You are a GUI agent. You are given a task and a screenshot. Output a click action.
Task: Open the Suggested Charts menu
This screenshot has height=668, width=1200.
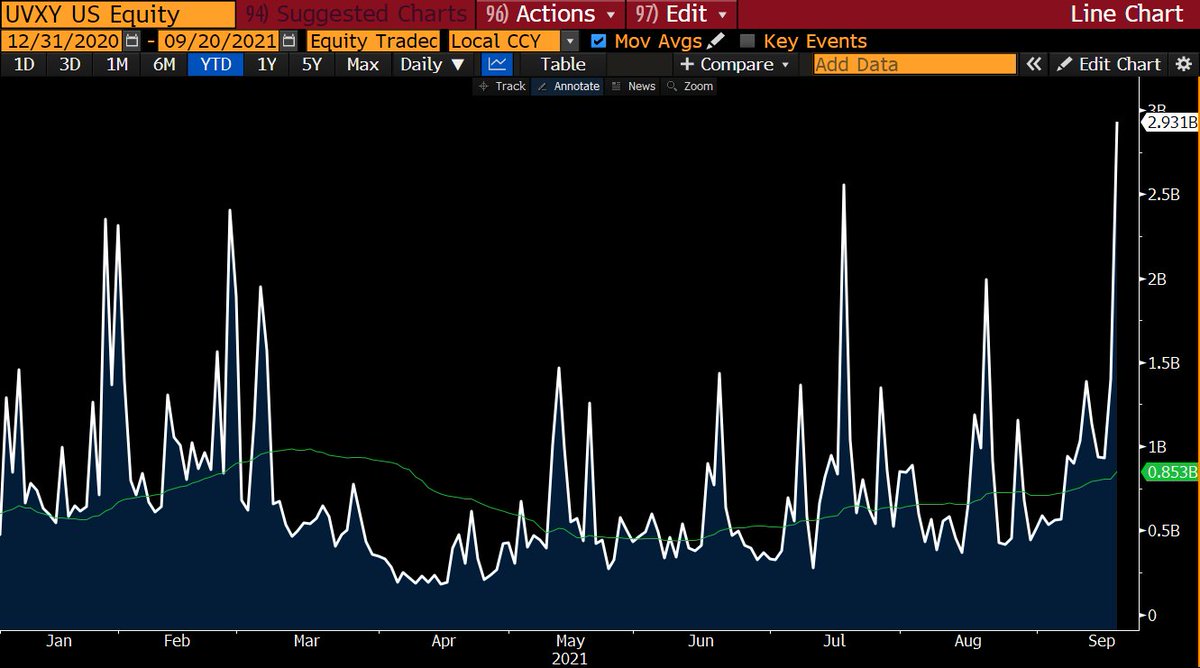356,14
